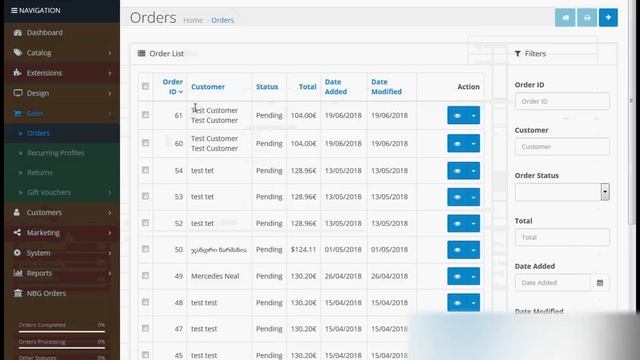Open action dropdown caret for order 48
Image resolution: width=640 pixels, height=360 pixels.
point(473,303)
